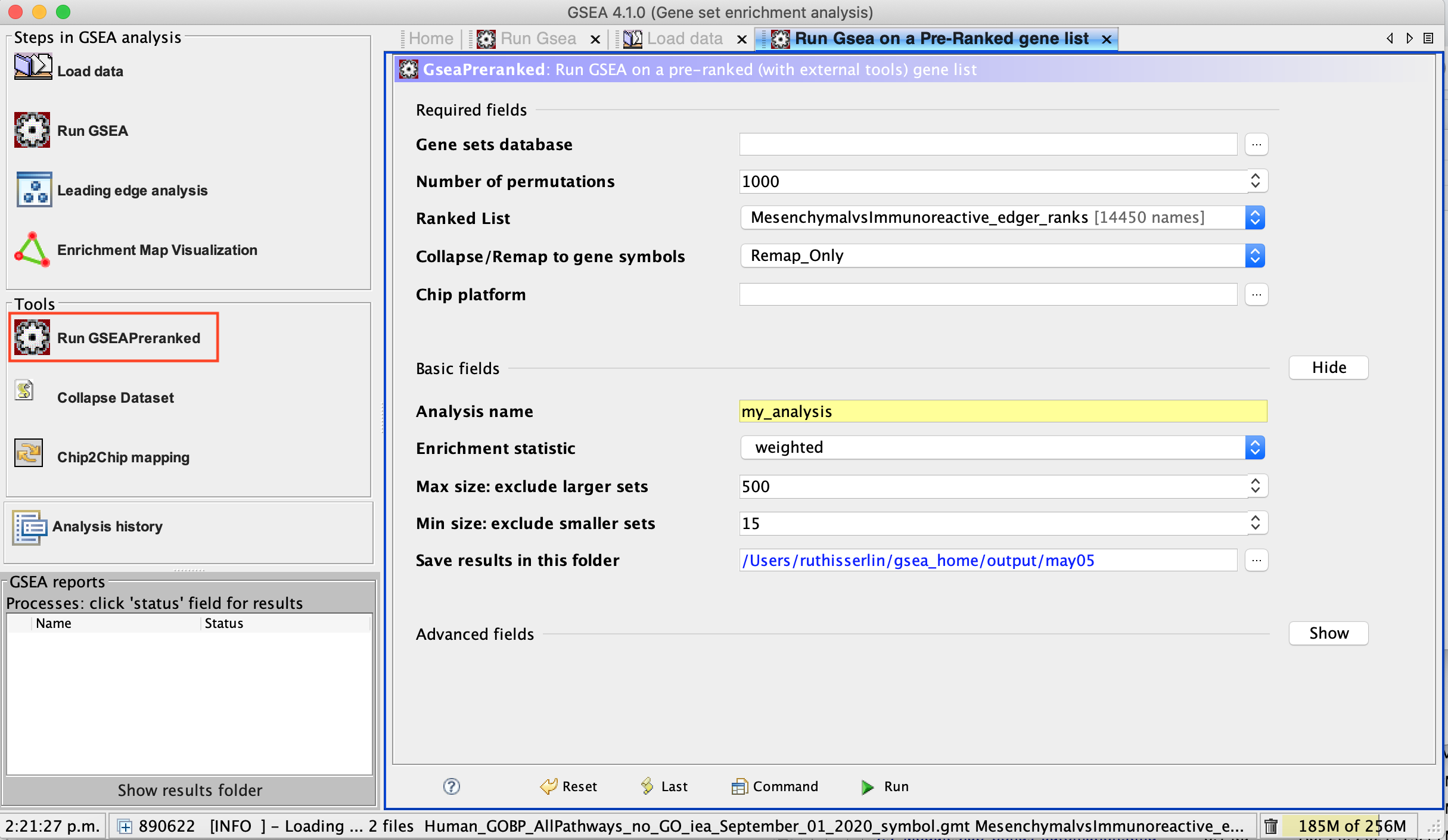Open Analysis history list icon
The width and height of the screenshot is (1448, 840).
(x=29, y=527)
